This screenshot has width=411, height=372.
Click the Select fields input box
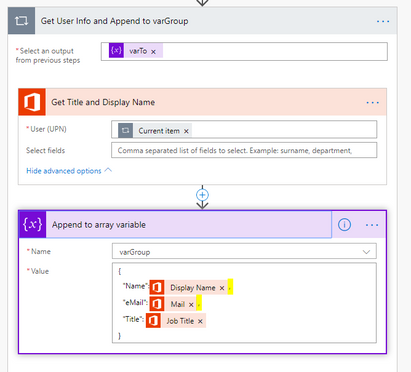coord(244,150)
